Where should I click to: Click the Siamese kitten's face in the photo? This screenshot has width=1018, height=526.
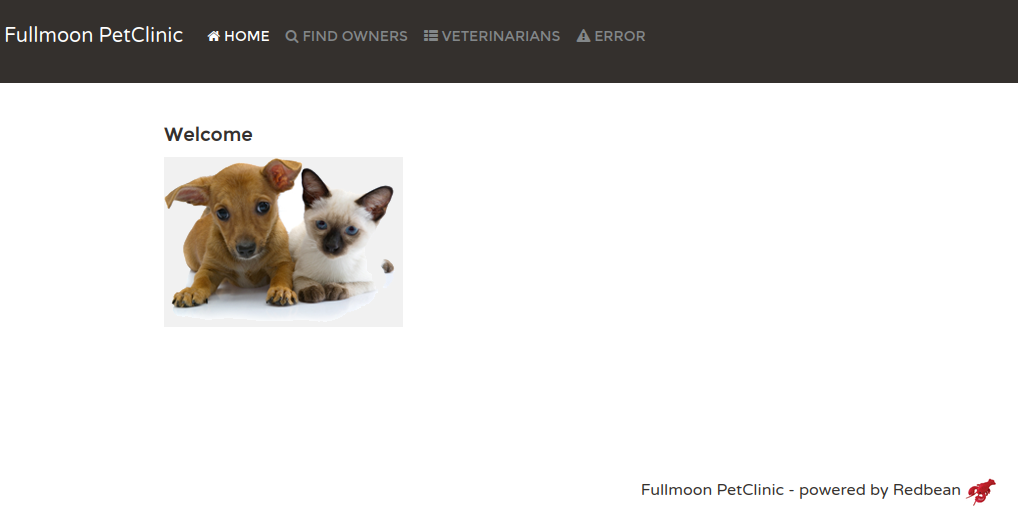click(336, 229)
